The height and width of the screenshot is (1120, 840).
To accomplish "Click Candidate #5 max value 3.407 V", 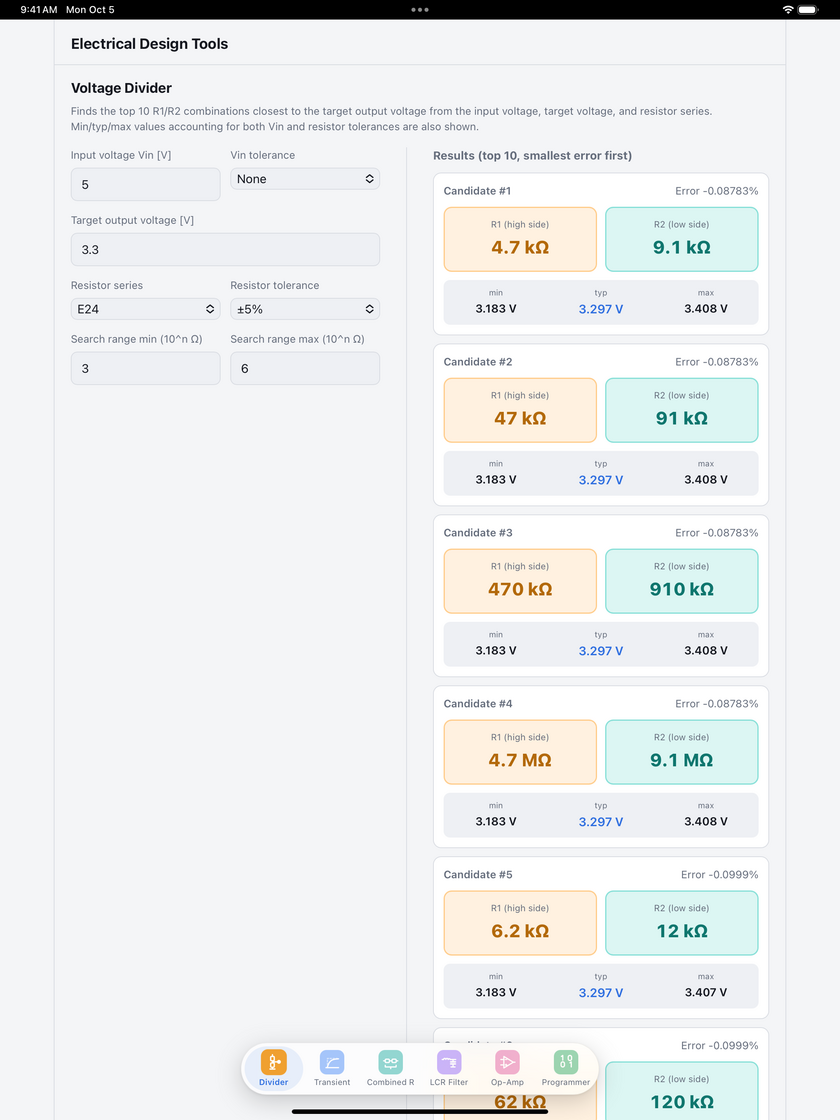I will point(706,992).
